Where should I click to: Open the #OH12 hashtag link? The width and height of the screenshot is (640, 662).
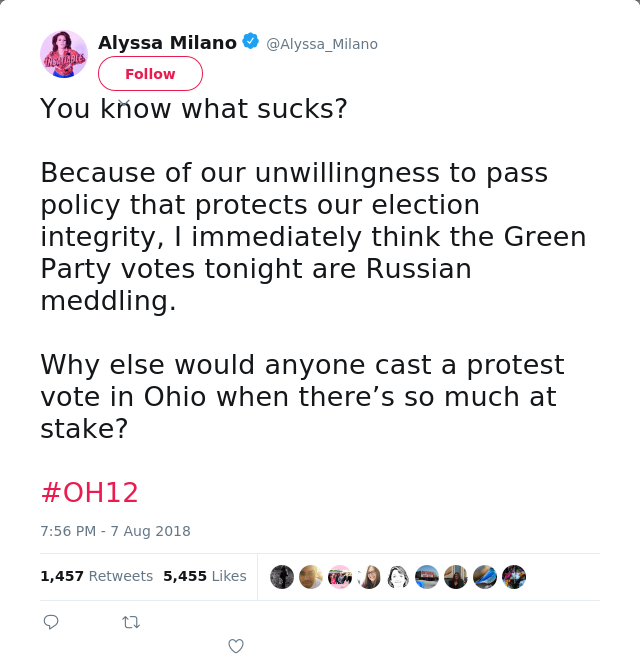90,492
